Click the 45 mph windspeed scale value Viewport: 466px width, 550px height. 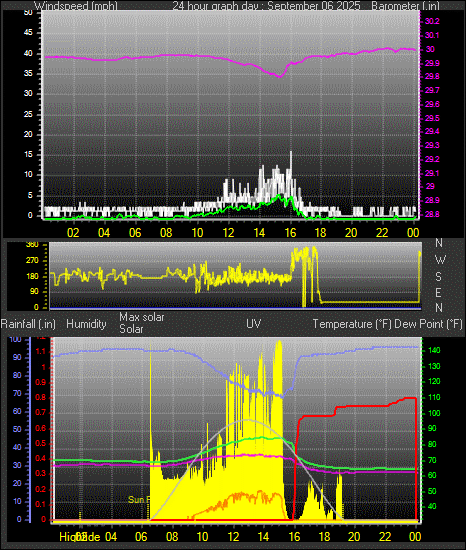tap(28, 33)
